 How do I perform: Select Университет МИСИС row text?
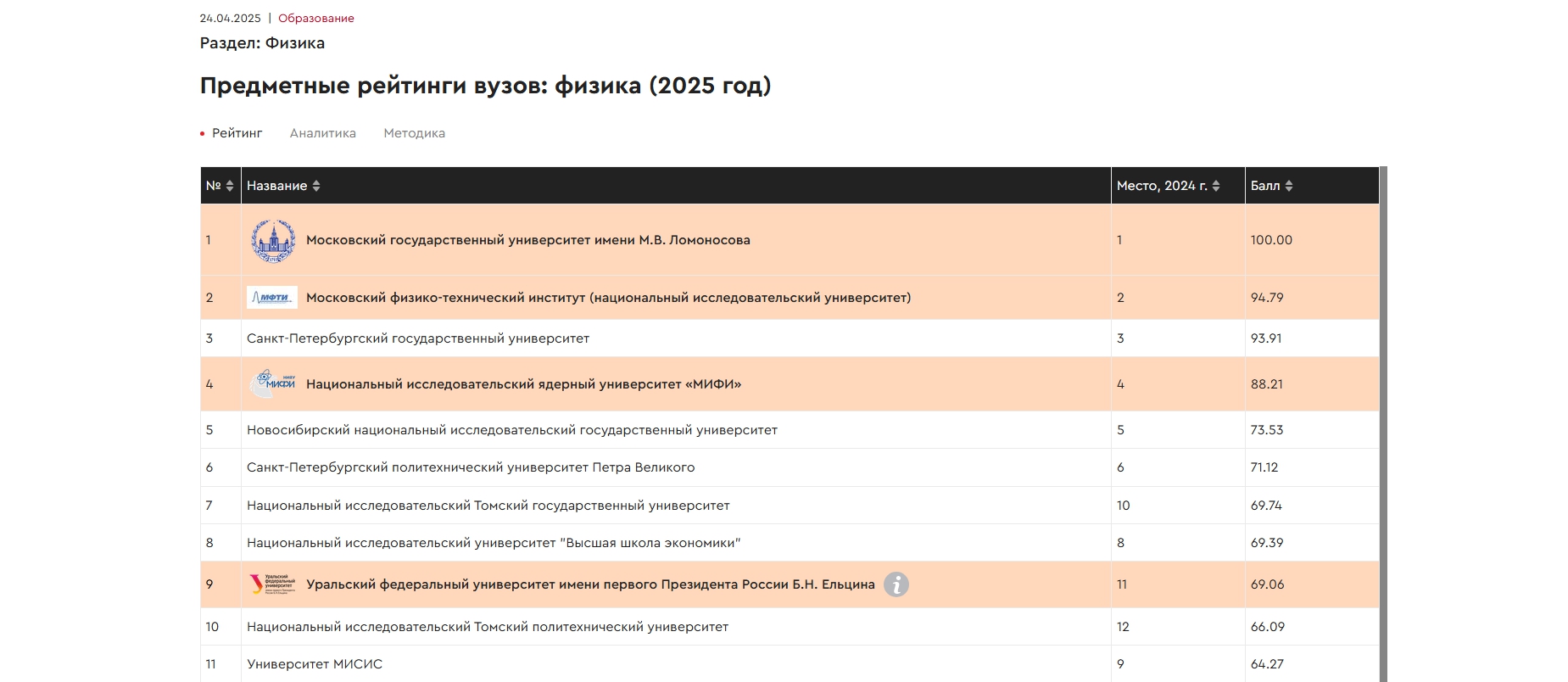(x=315, y=664)
